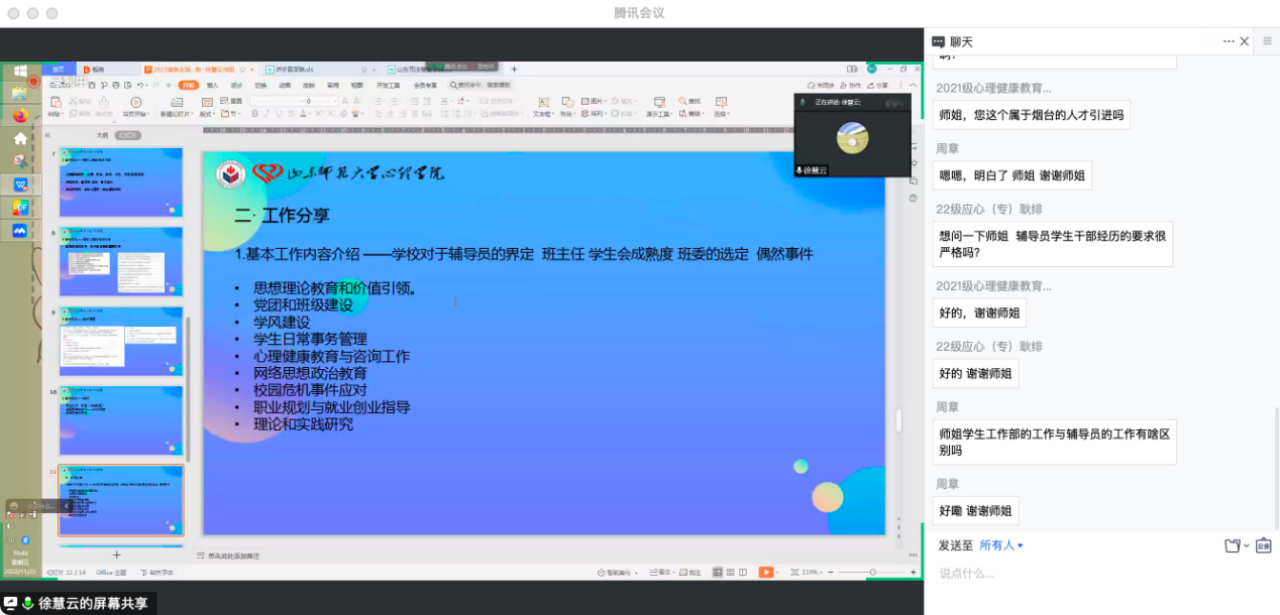1280x615 pixels.
Task: Open the 切换 ribbon tab
Action: point(261,85)
